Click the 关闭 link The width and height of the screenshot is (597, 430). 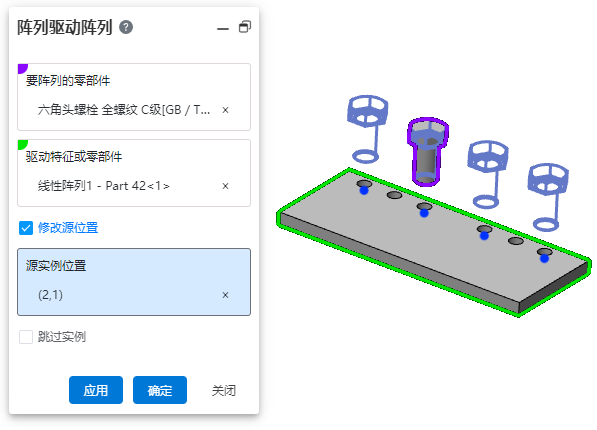tap(224, 390)
